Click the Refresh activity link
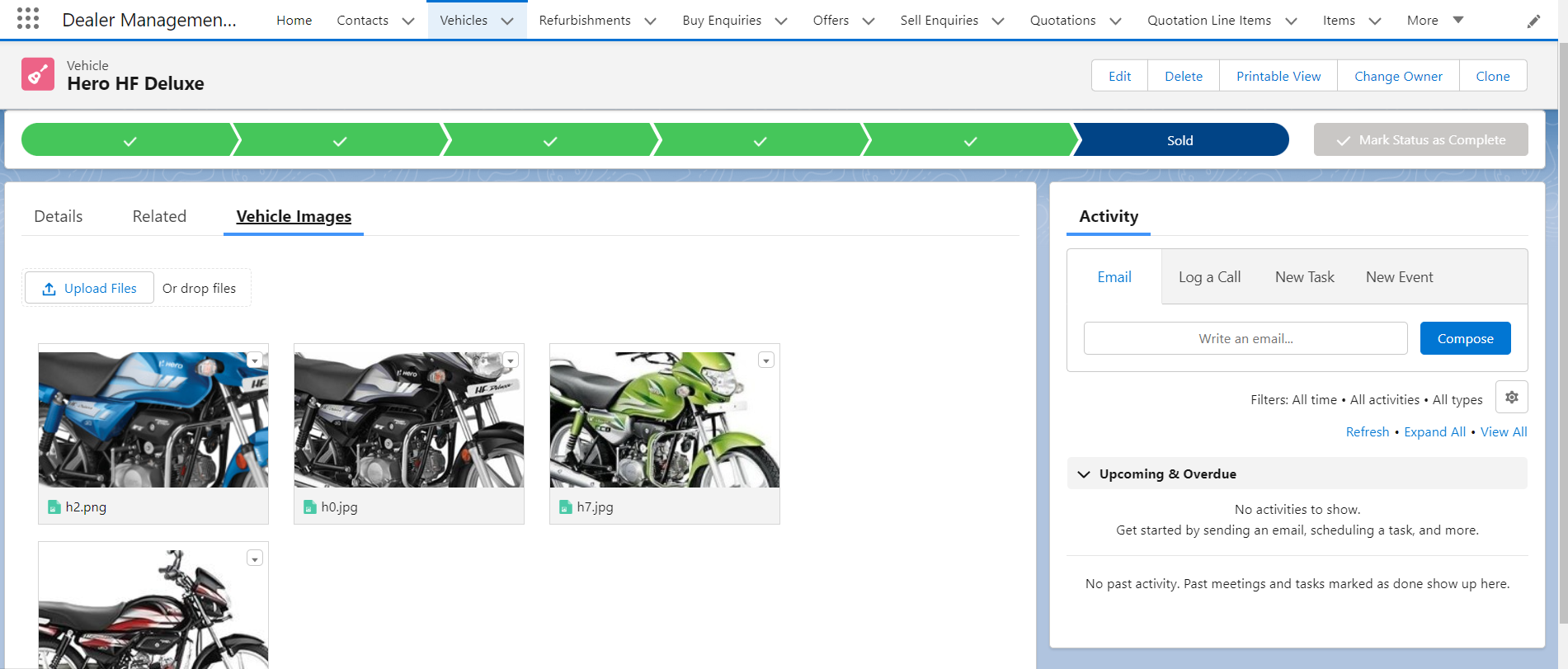Viewport: 1568px width, 669px height. point(1368,431)
